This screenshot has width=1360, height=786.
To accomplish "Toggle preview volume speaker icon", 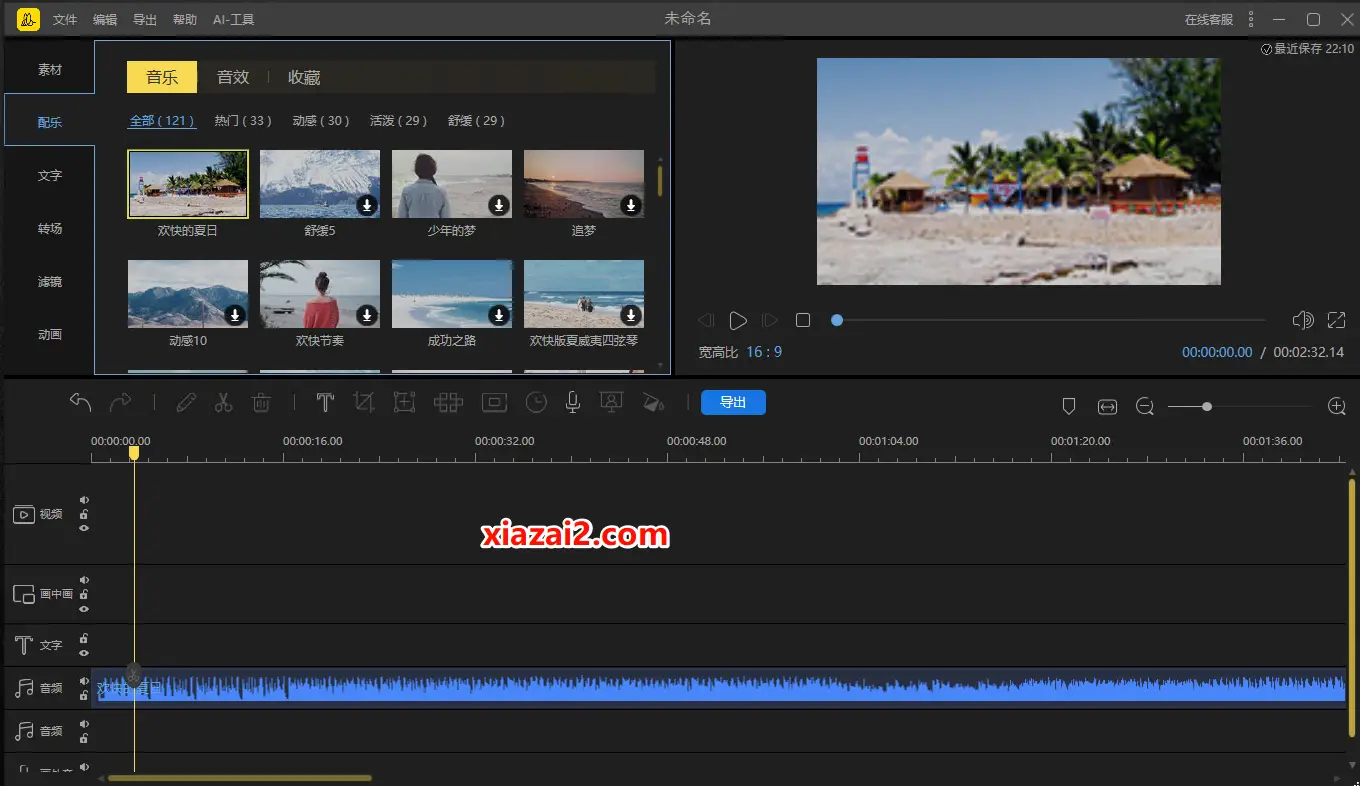I will [x=1302, y=320].
